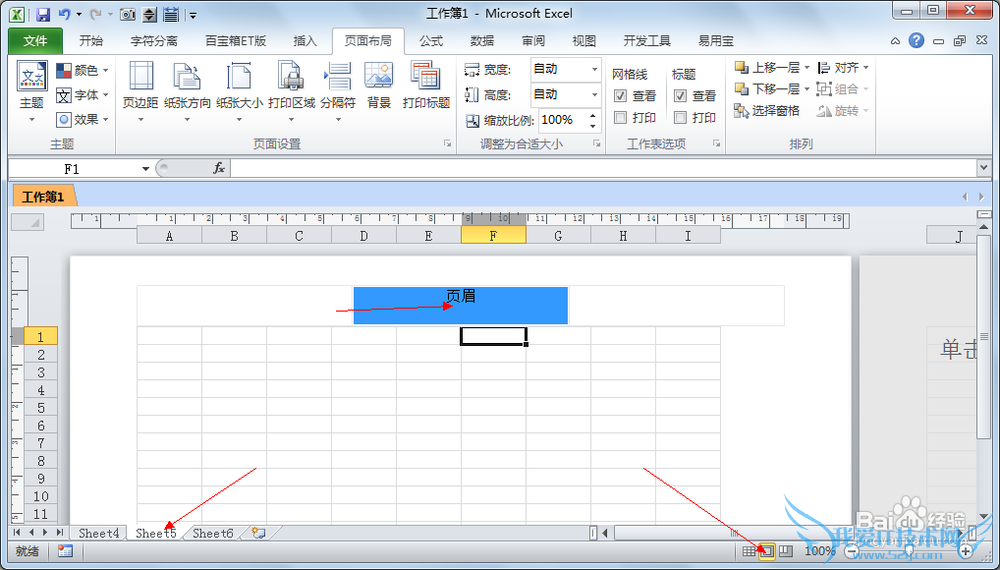
Task: Click the Help question mark icon
Action: (x=916, y=41)
